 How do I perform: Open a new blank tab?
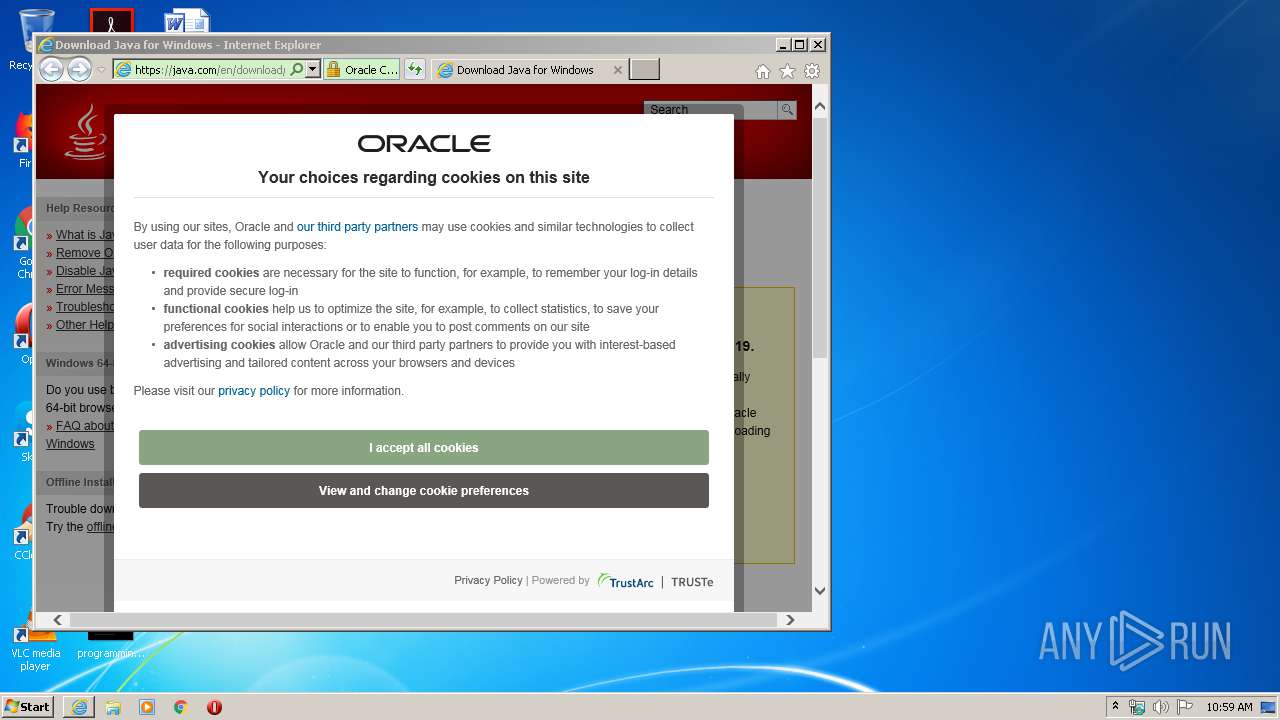644,69
